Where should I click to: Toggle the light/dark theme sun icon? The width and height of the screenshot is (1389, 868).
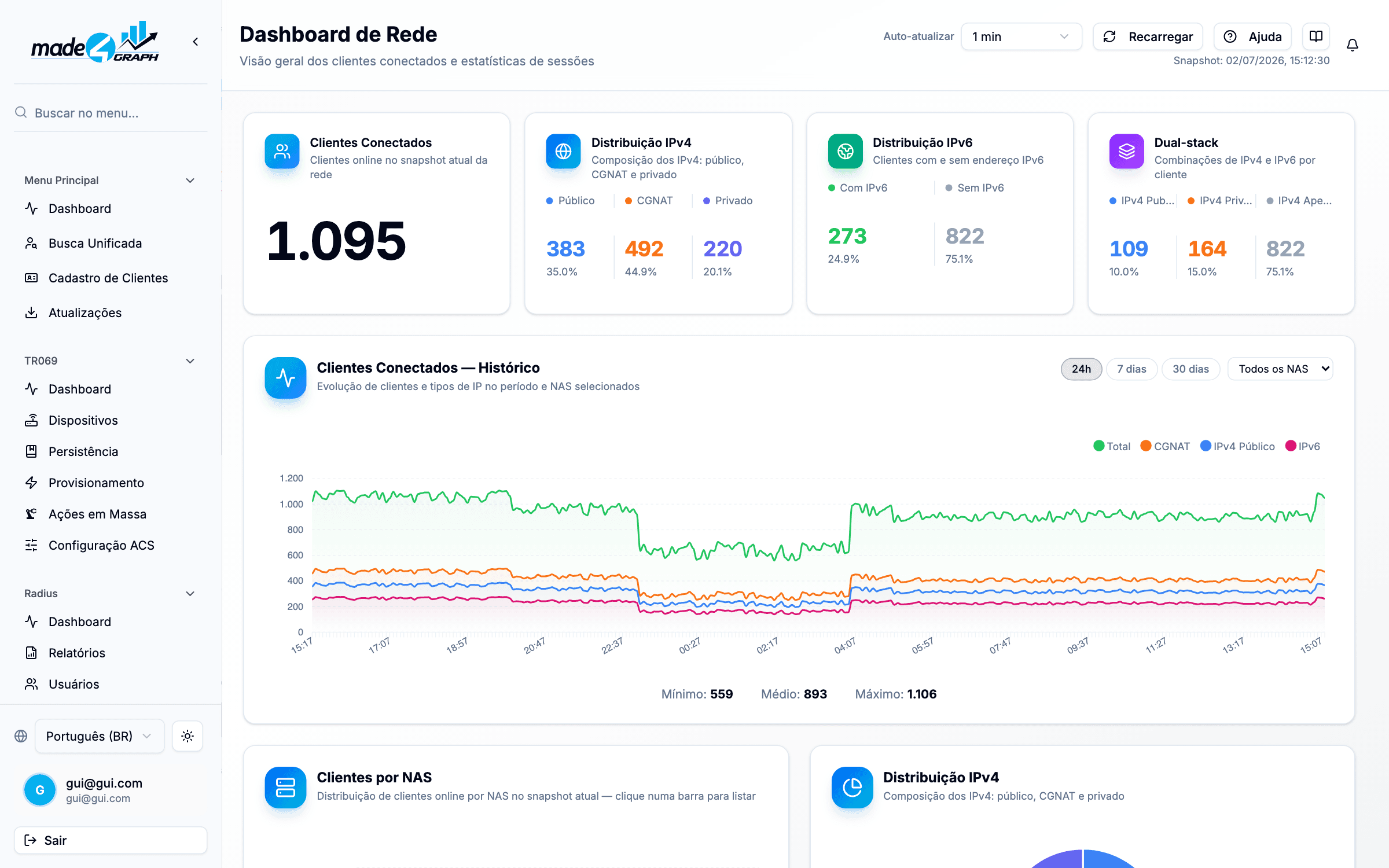[188, 736]
